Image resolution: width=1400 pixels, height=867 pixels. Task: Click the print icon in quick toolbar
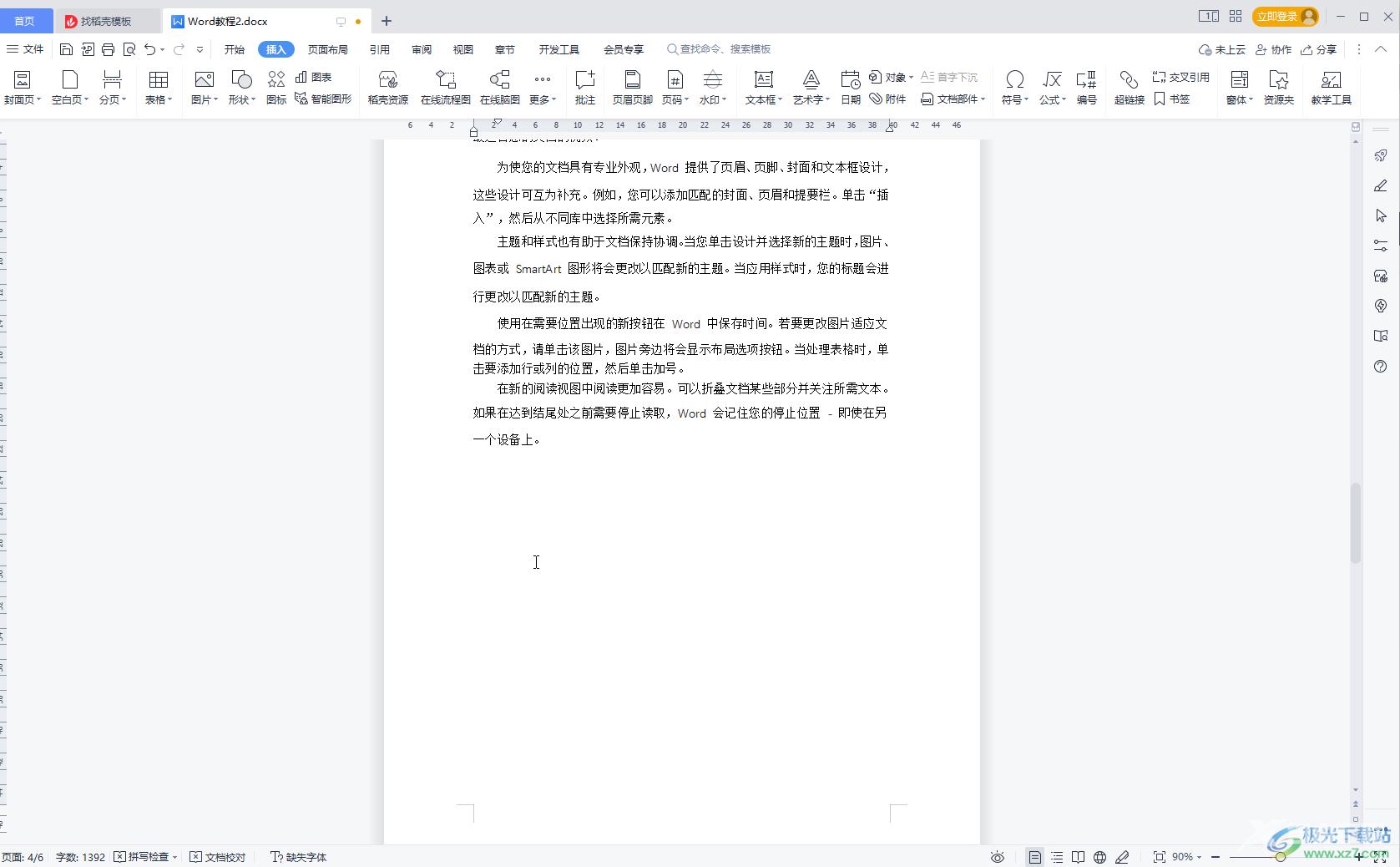(x=108, y=49)
